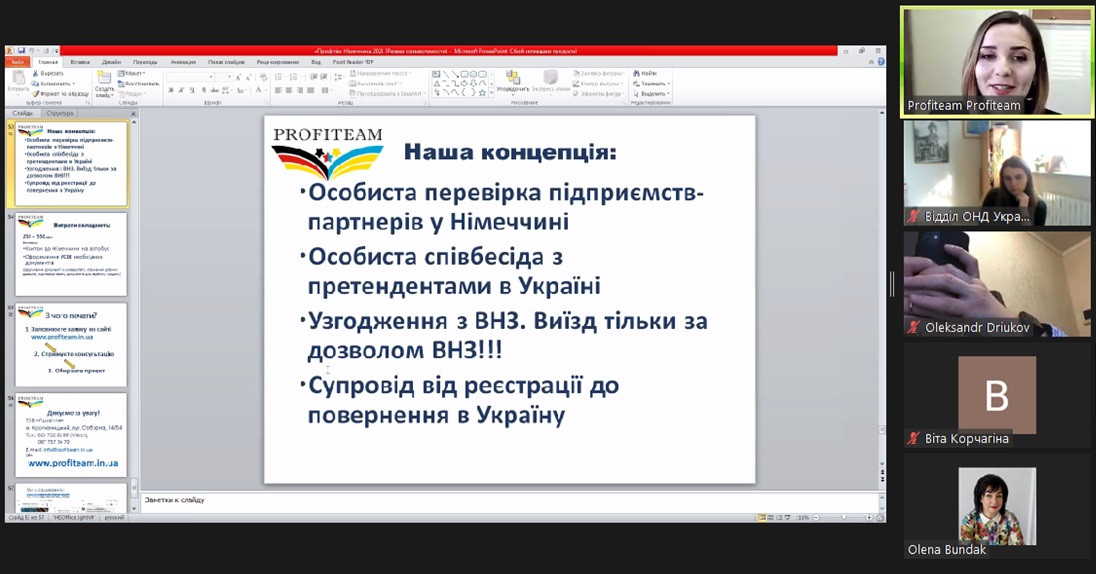Open Выделить (Select) dropdown
The height and width of the screenshot is (574, 1096).
tap(651, 93)
